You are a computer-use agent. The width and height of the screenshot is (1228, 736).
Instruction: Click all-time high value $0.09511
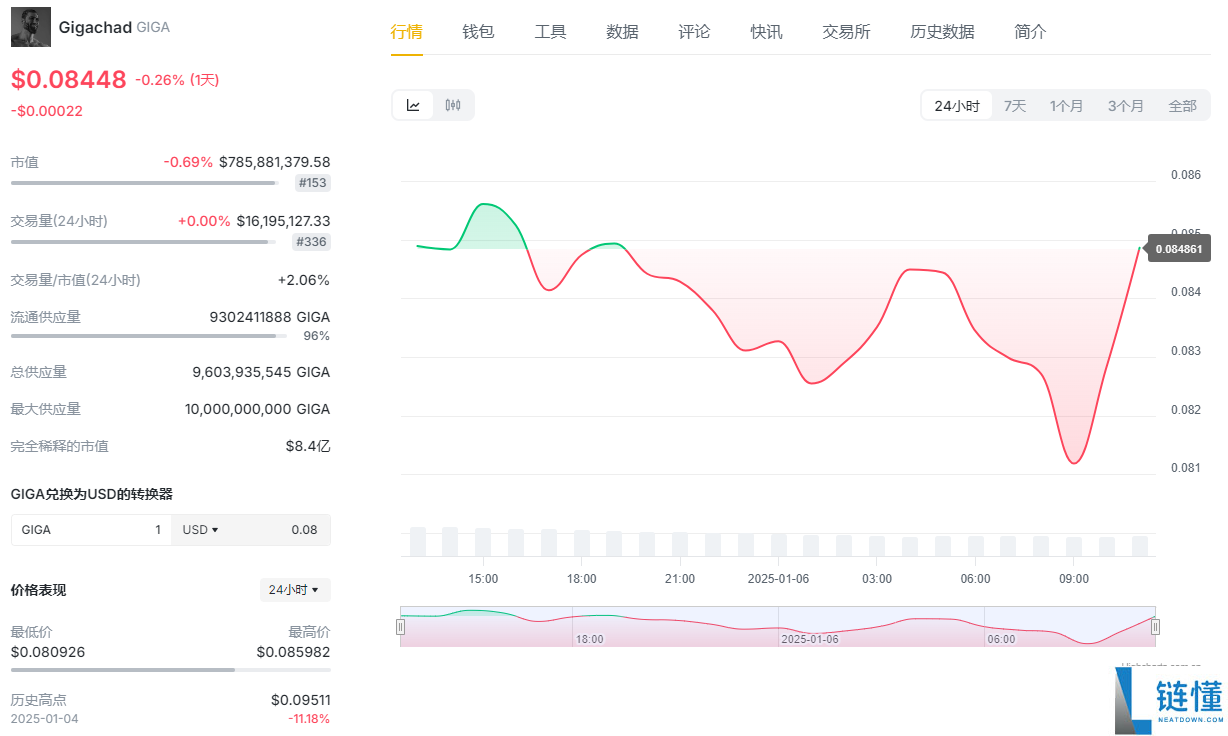click(x=300, y=700)
